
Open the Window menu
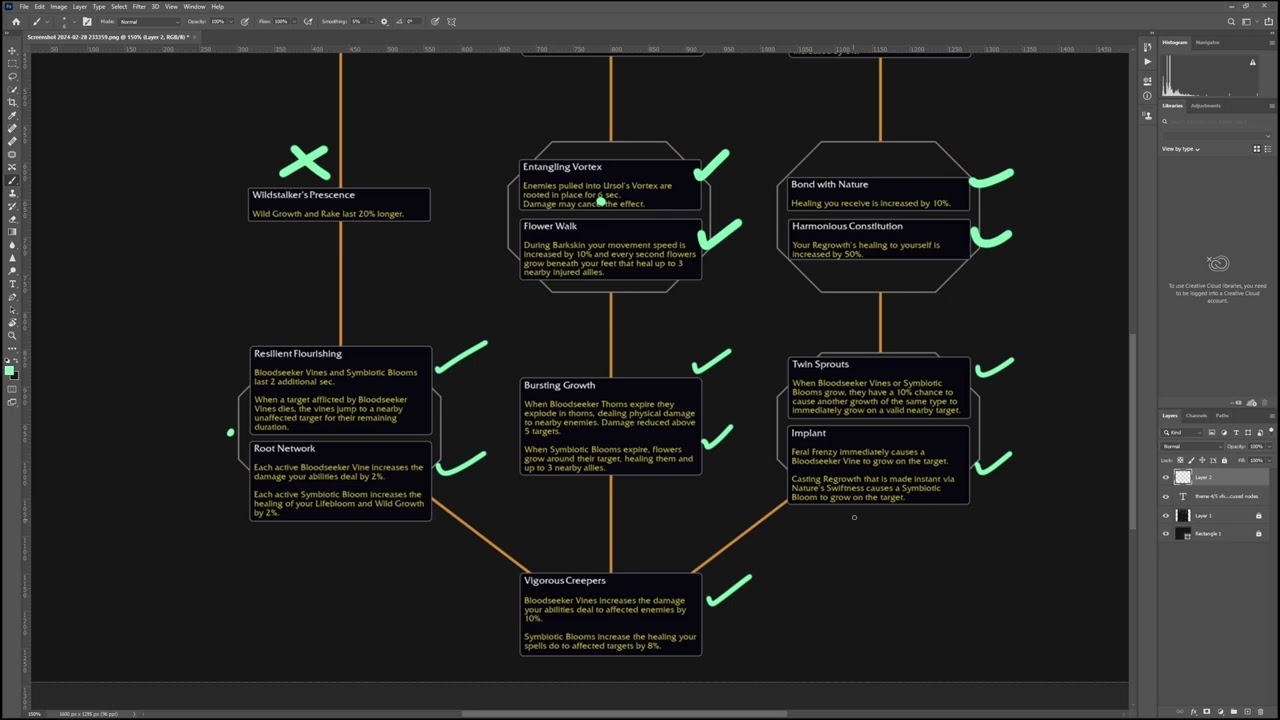pyautogui.click(x=194, y=6)
